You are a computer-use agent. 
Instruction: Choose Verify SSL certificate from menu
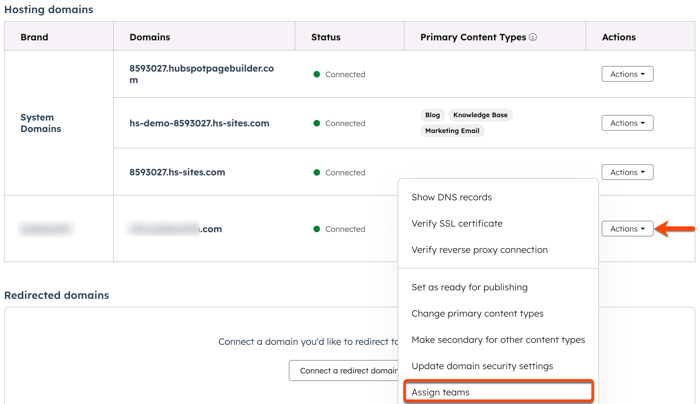[457, 224]
